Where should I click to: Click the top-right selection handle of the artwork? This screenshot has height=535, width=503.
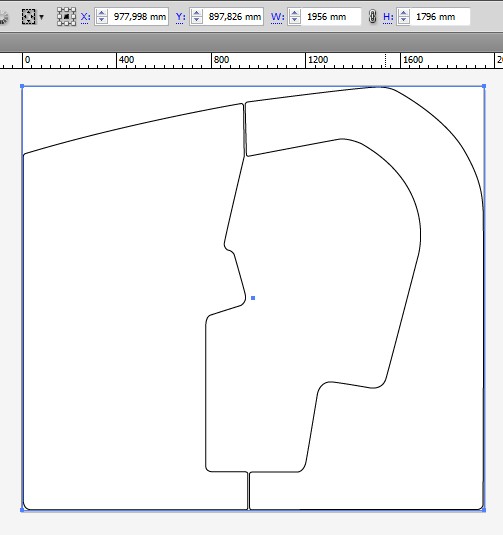[484, 86]
